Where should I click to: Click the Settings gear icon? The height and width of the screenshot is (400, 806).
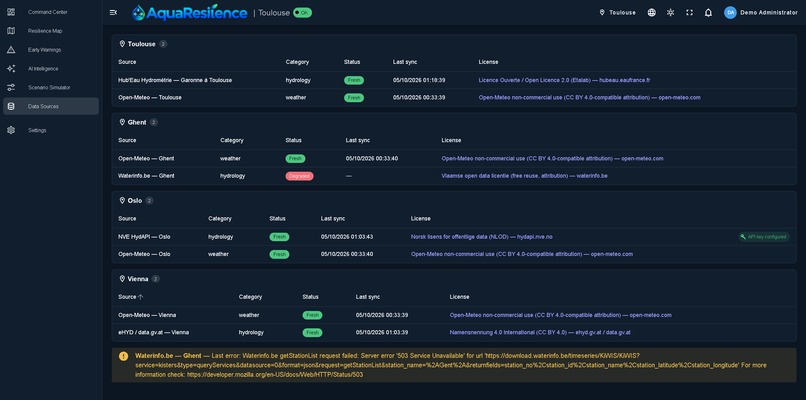pyautogui.click(x=11, y=130)
